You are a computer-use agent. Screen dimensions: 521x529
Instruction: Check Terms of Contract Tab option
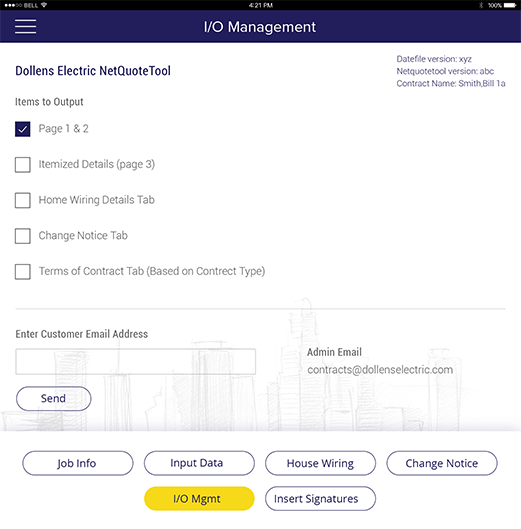click(23, 272)
